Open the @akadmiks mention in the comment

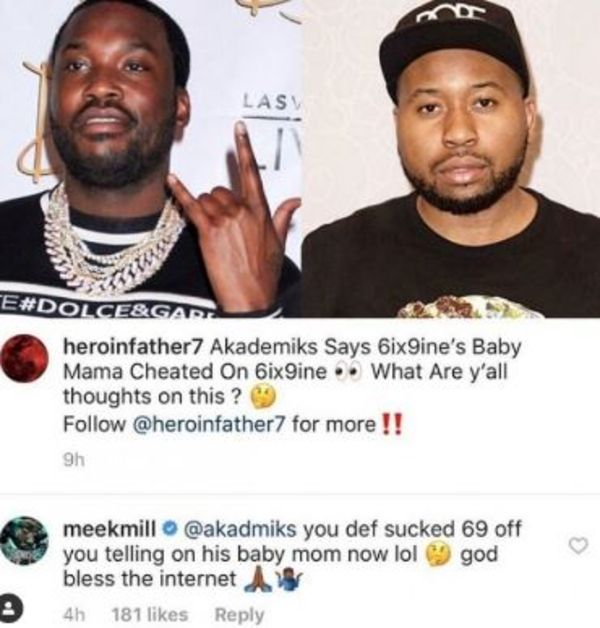point(240,530)
